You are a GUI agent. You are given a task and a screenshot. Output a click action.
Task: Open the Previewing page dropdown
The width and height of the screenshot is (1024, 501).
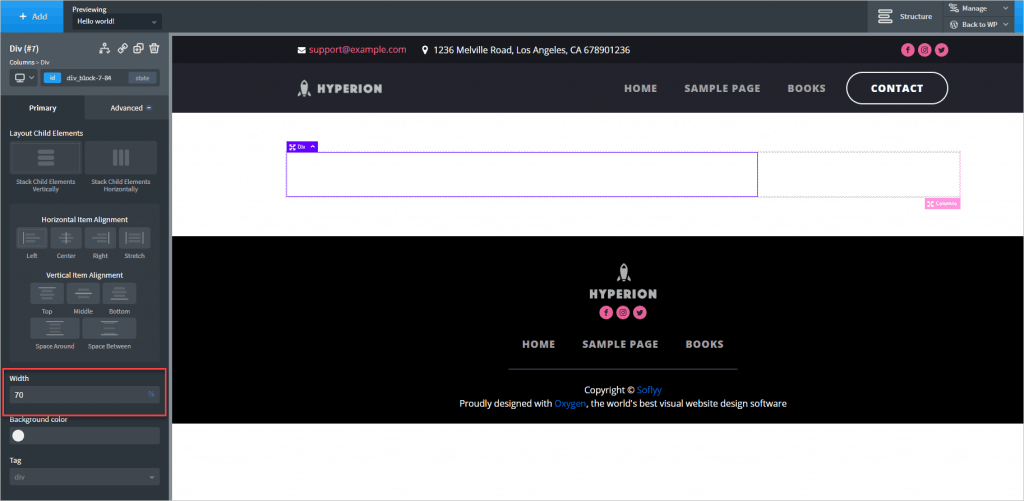[x=117, y=21]
